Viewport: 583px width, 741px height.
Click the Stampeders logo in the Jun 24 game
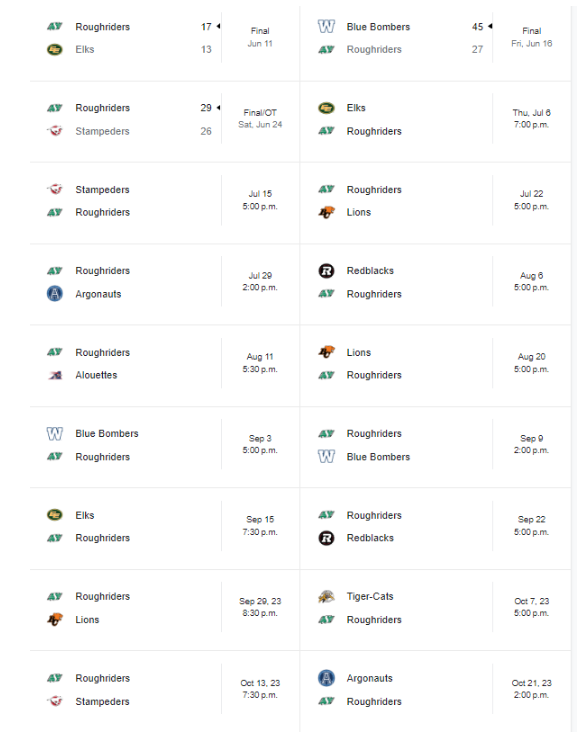(x=55, y=131)
